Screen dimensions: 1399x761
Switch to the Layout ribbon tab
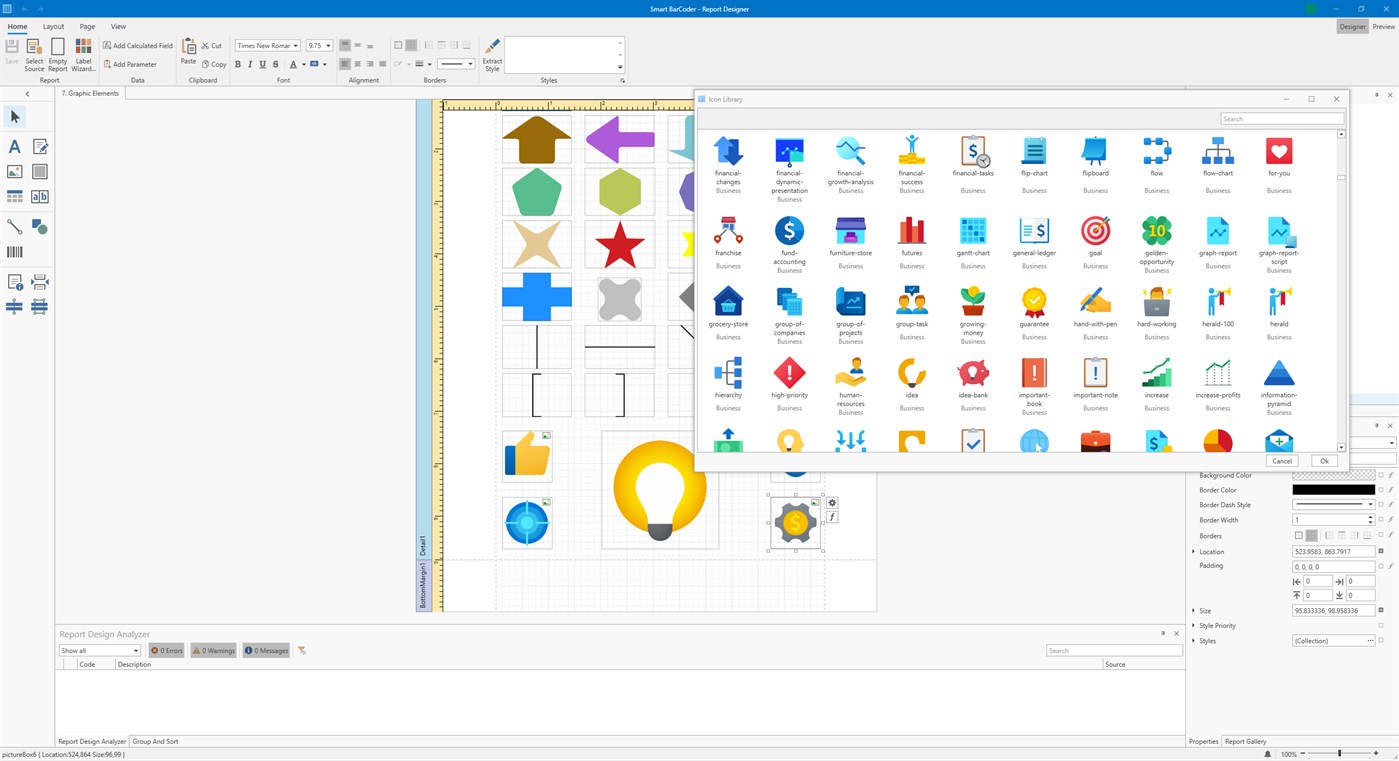[54, 26]
